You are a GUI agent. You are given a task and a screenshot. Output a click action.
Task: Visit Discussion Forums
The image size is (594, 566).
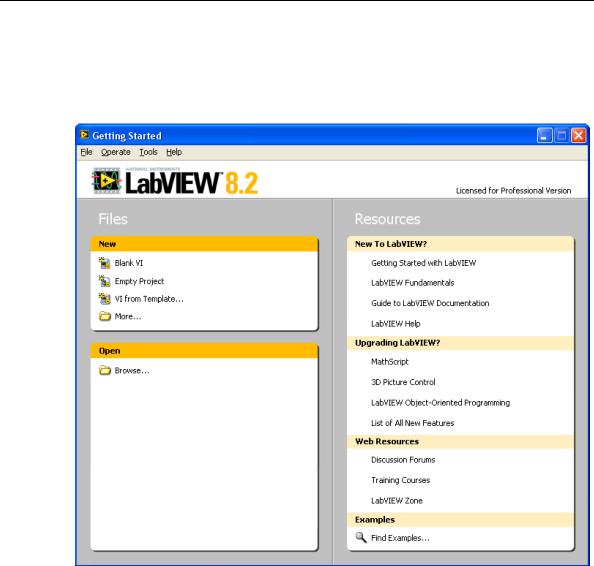403,460
